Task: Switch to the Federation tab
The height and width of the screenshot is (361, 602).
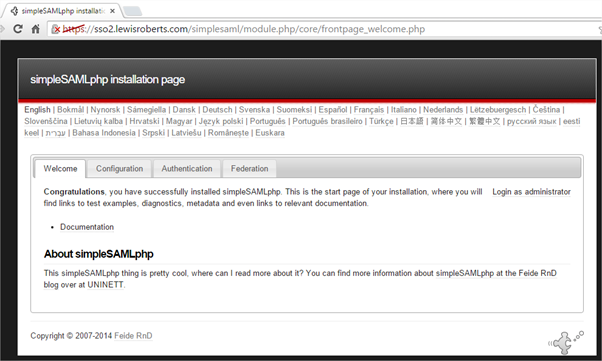Action: (x=250, y=169)
